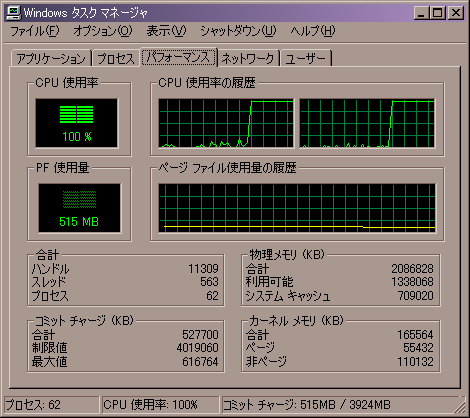Click the page file usage history graph
Image resolution: width=470 pixels, height=418 pixels.
pyautogui.click(x=297, y=208)
